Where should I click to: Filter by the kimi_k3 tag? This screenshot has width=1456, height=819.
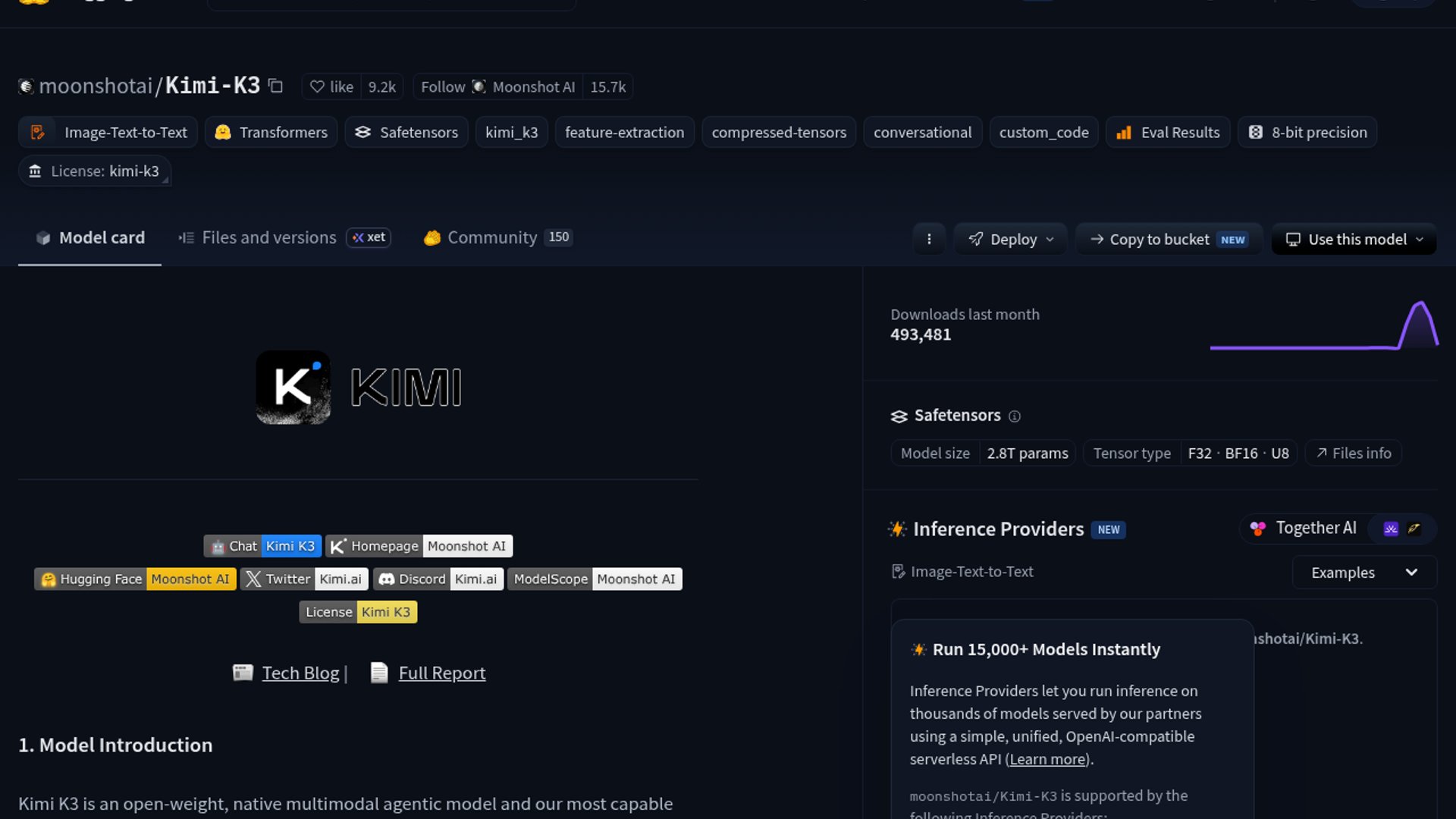(511, 132)
